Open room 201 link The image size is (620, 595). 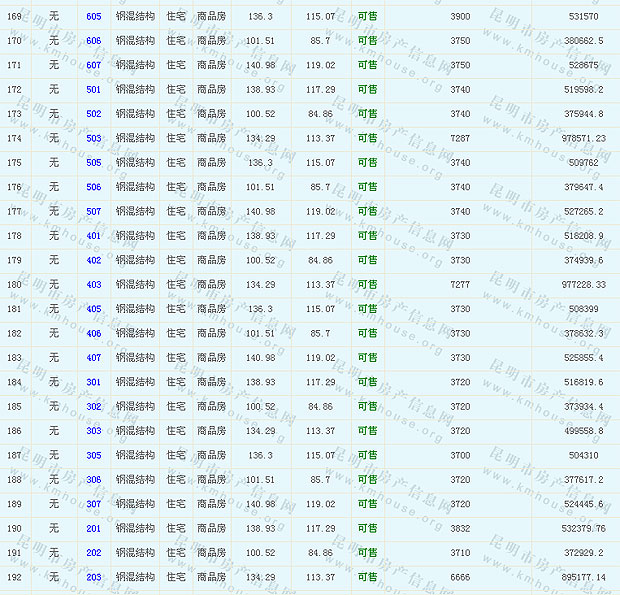(x=94, y=528)
